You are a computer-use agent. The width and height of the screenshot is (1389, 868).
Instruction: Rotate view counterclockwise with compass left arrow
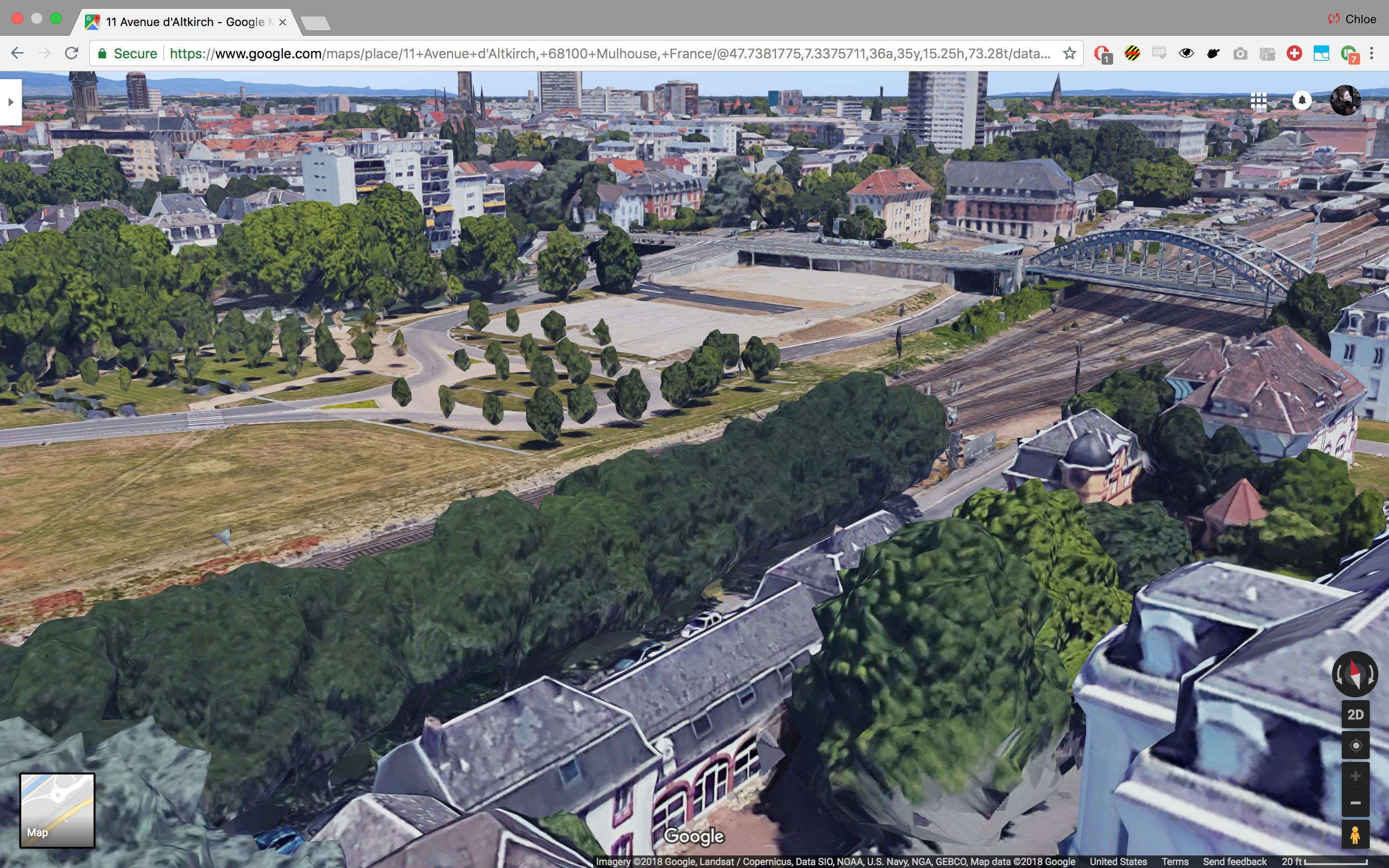coord(1340,674)
